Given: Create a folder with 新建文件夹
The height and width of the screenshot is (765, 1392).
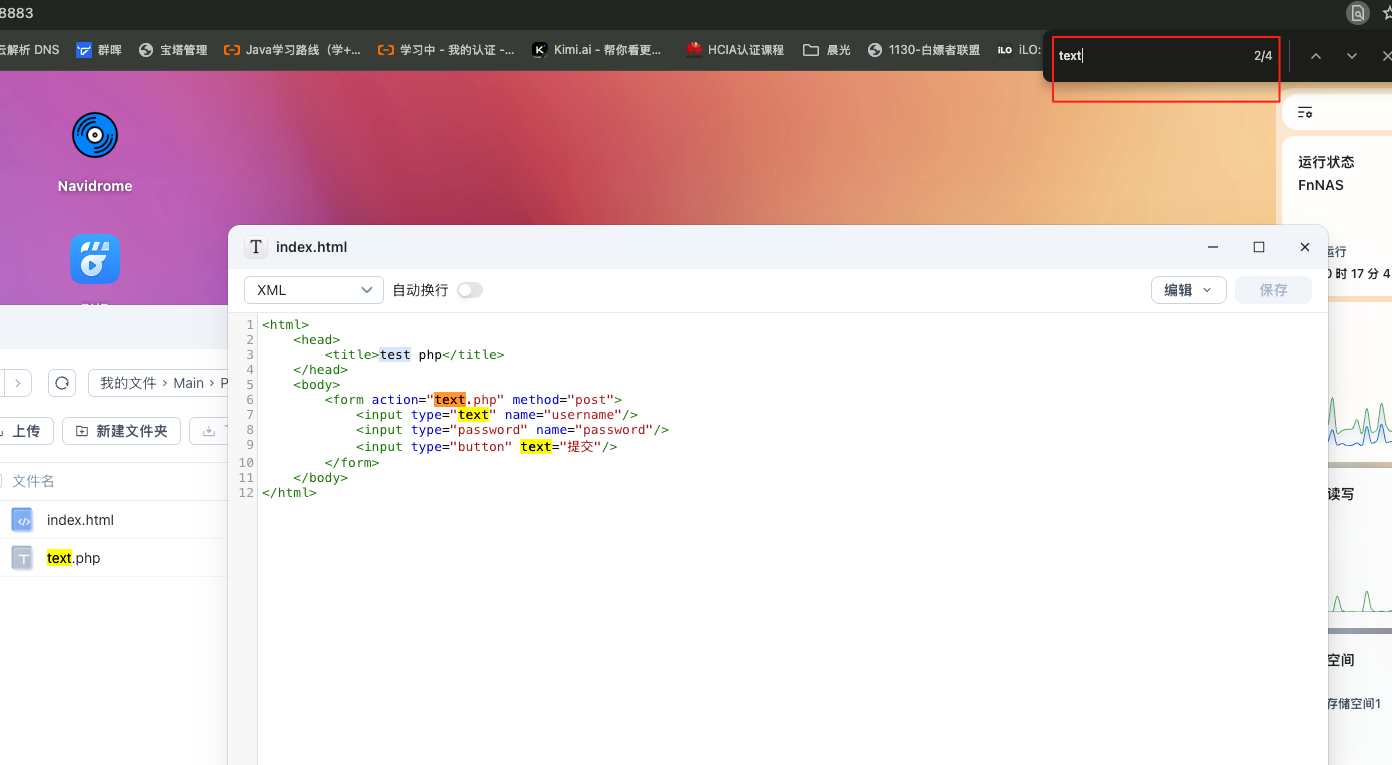Looking at the screenshot, I should [x=122, y=431].
